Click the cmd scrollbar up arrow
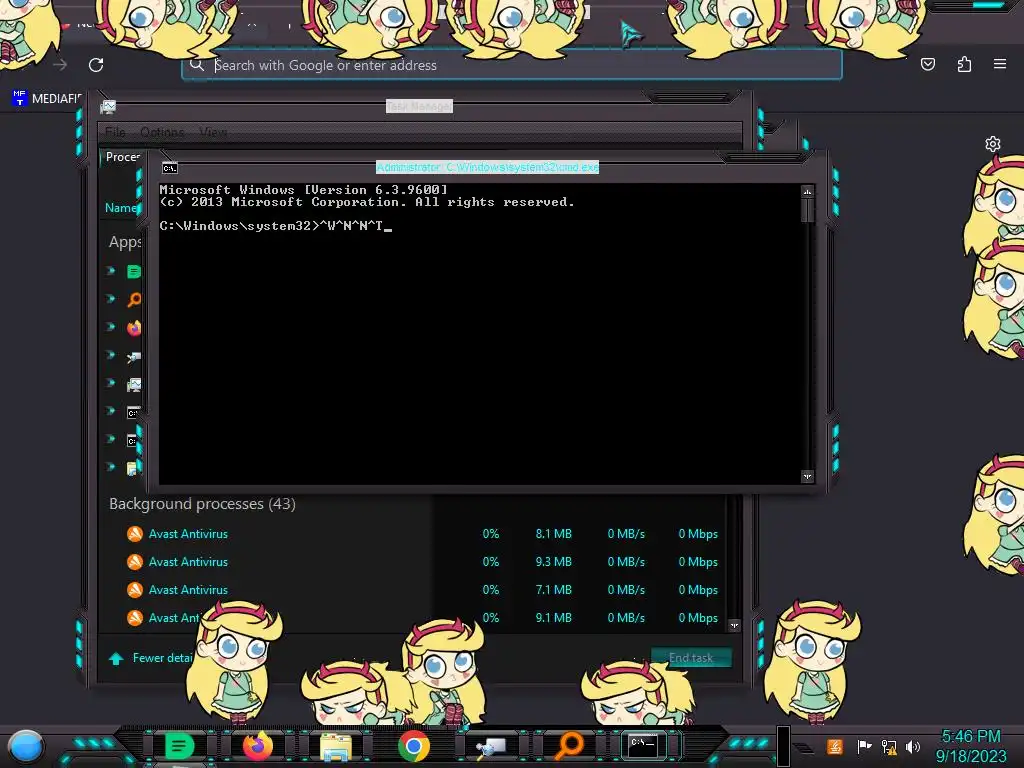 [x=807, y=192]
